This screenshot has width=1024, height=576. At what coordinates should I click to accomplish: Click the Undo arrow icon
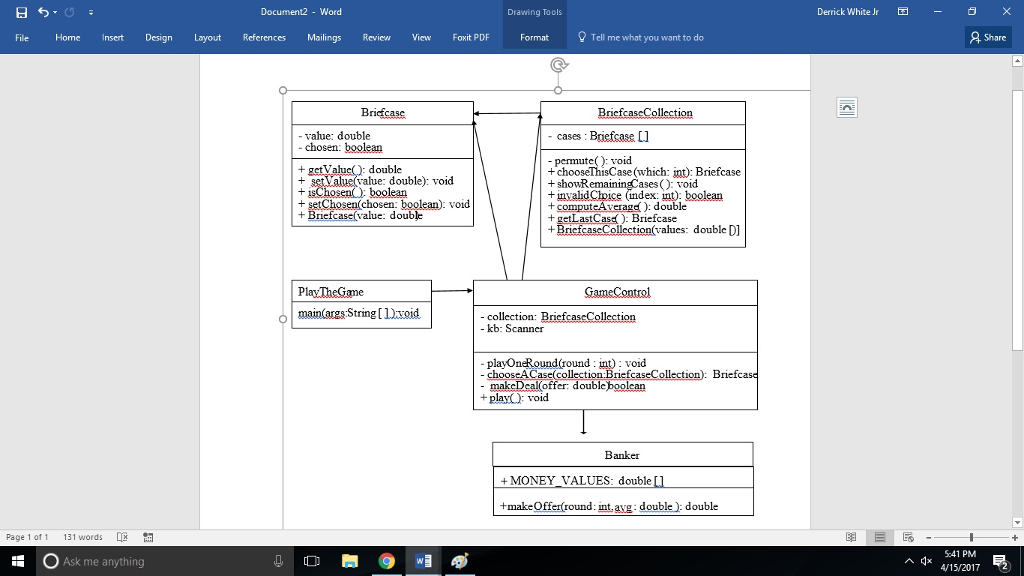click(43, 12)
